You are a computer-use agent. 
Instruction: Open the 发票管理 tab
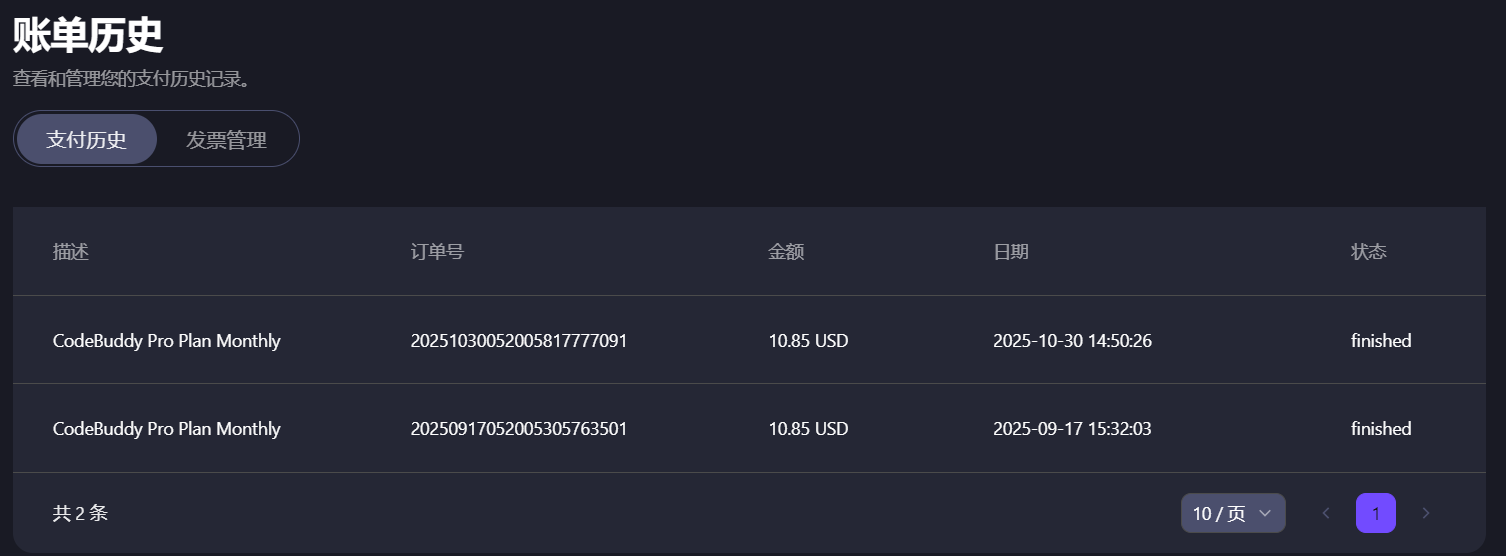pyautogui.click(x=226, y=139)
